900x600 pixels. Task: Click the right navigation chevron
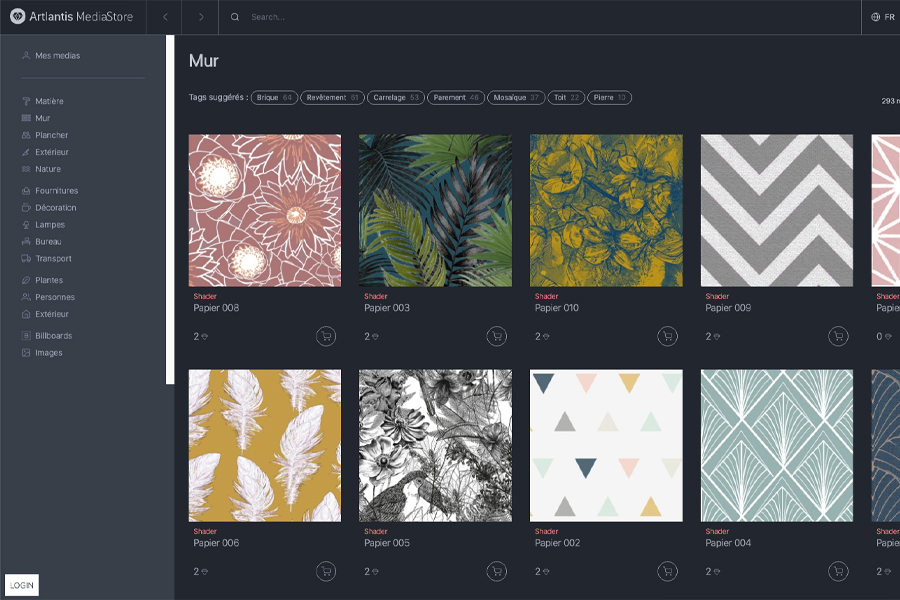(x=199, y=17)
